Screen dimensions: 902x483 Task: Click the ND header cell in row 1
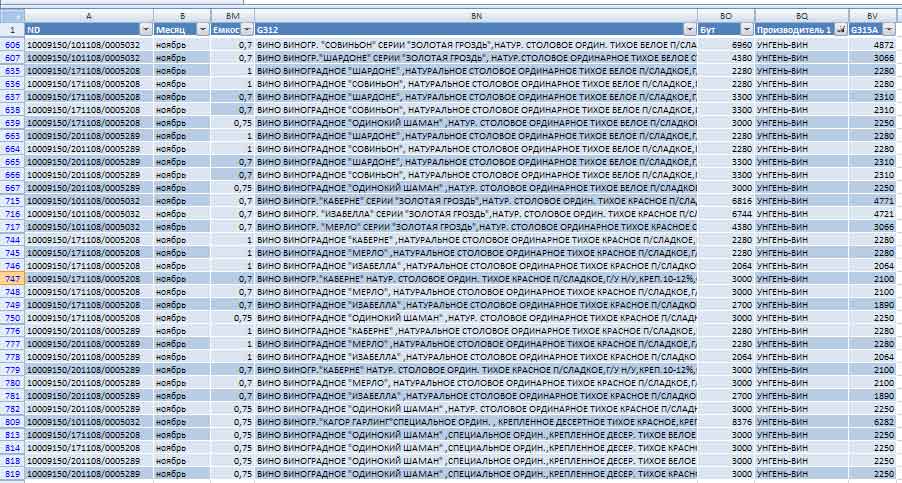pos(80,32)
